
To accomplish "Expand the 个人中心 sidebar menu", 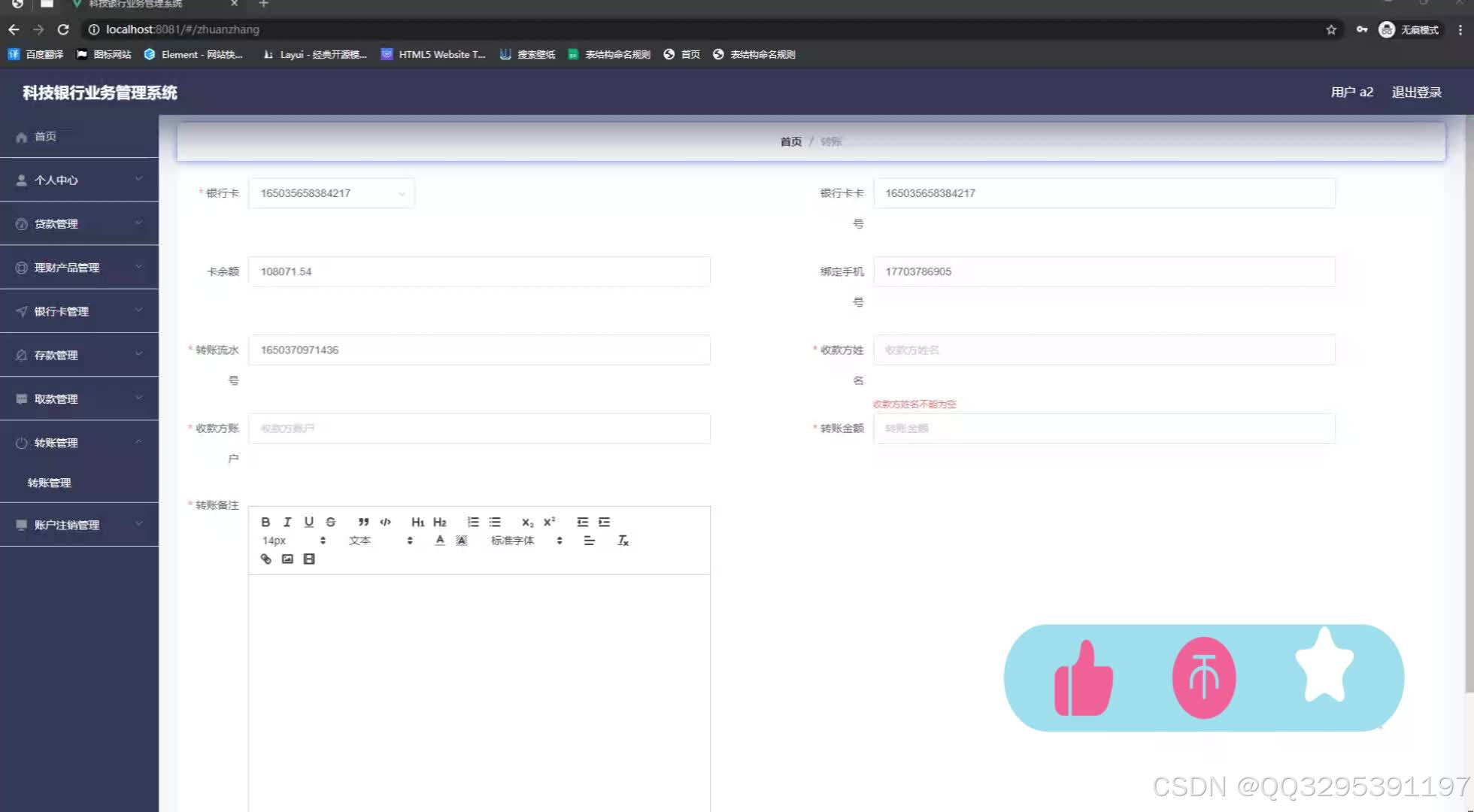I will tap(79, 180).
